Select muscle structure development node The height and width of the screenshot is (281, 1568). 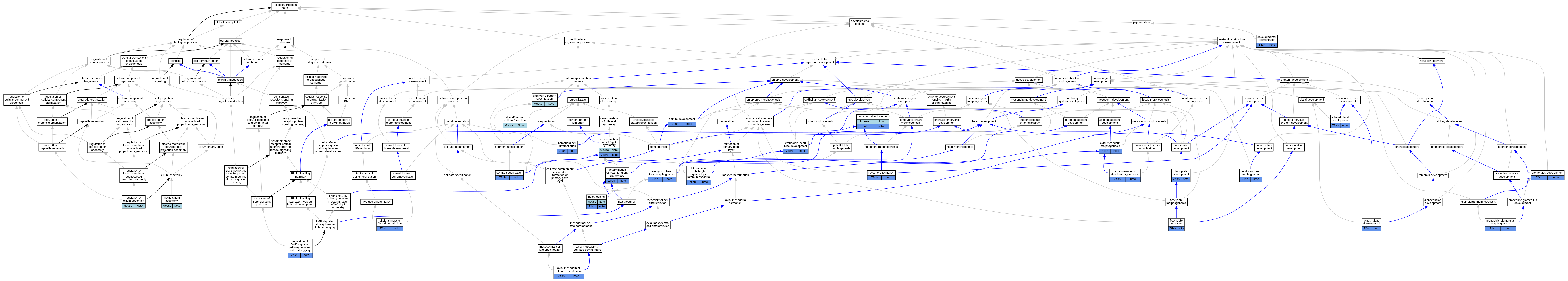click(x=417, y=80)
